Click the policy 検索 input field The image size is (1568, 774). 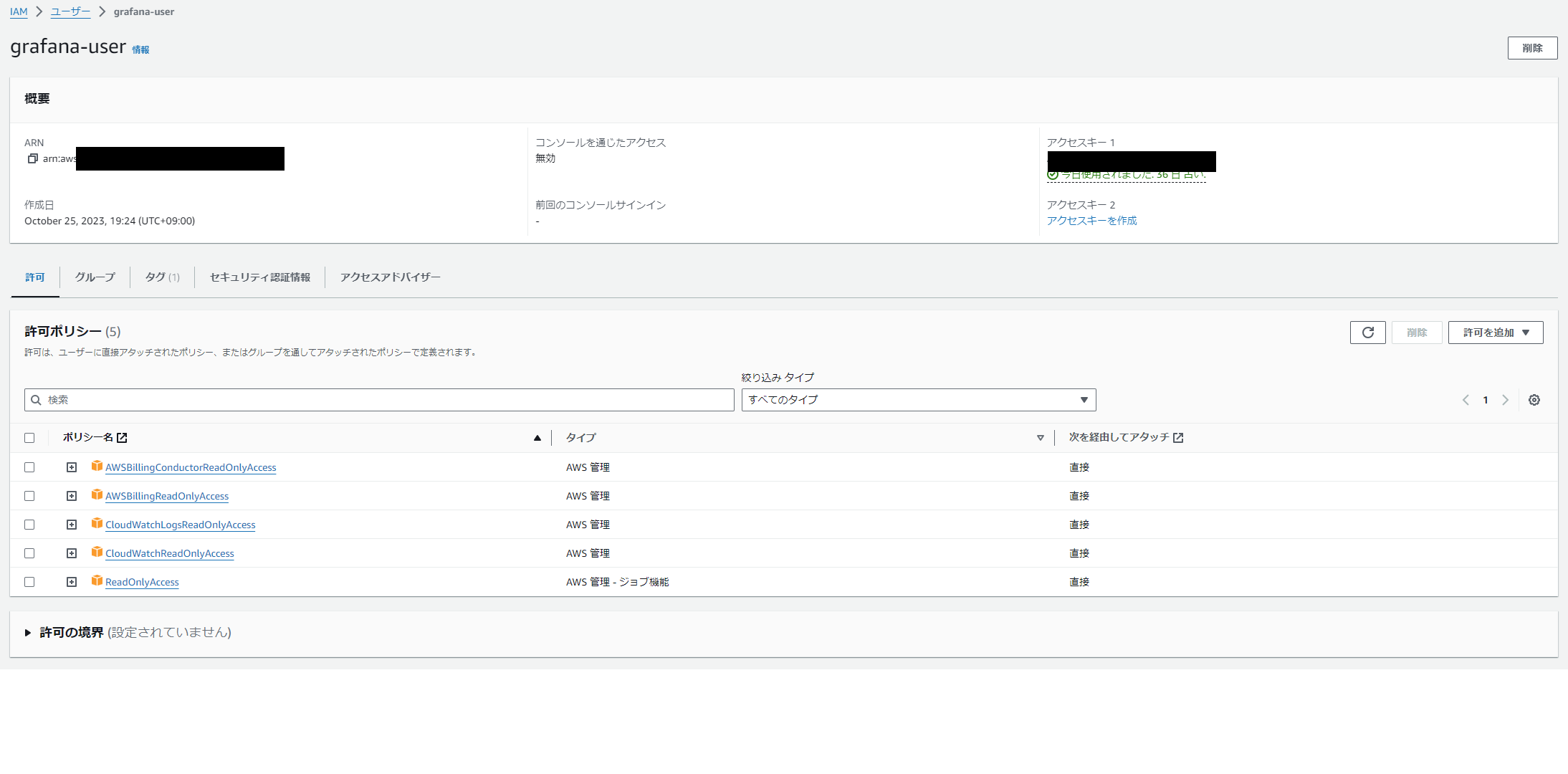(379, 400)
